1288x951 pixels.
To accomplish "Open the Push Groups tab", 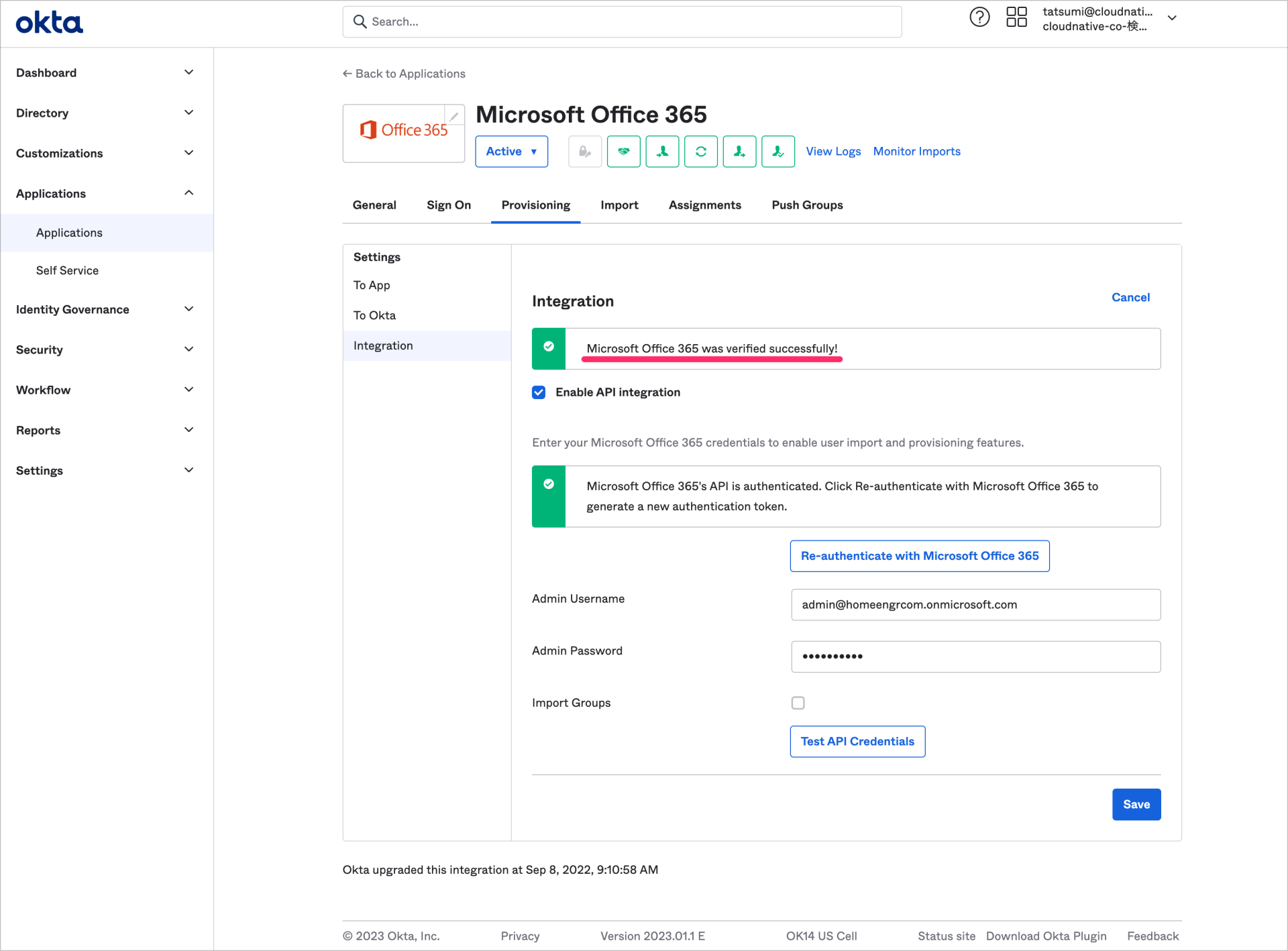I will coord(807,205).
